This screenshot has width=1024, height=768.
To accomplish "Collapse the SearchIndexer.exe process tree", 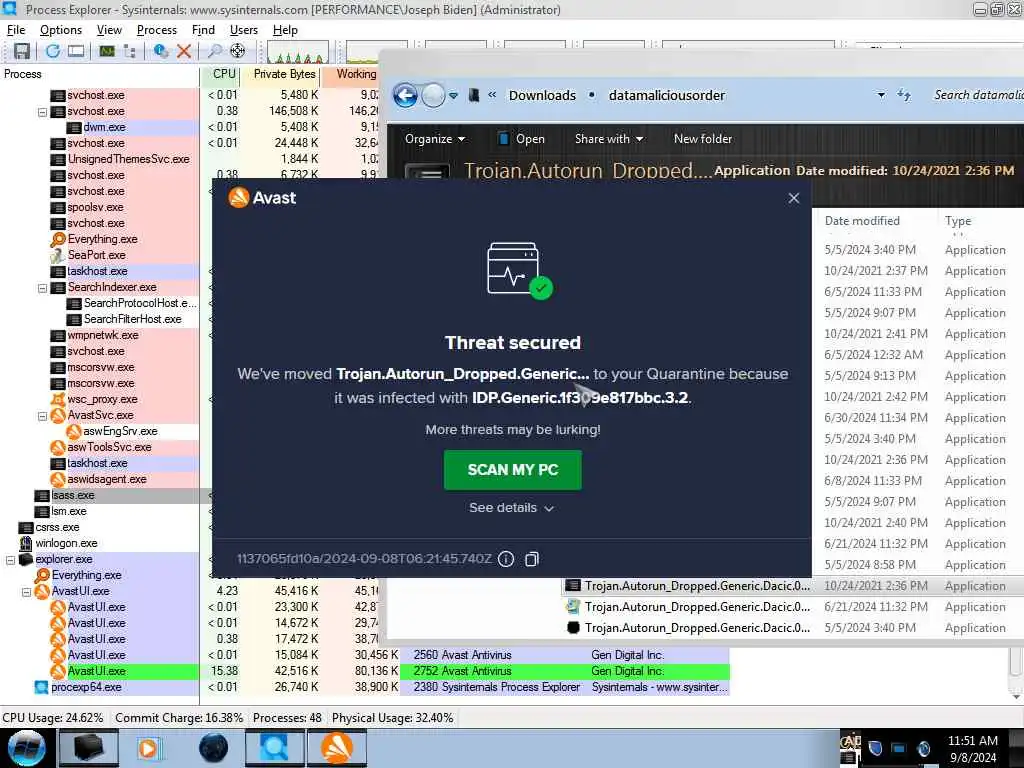I will [42, 287].
